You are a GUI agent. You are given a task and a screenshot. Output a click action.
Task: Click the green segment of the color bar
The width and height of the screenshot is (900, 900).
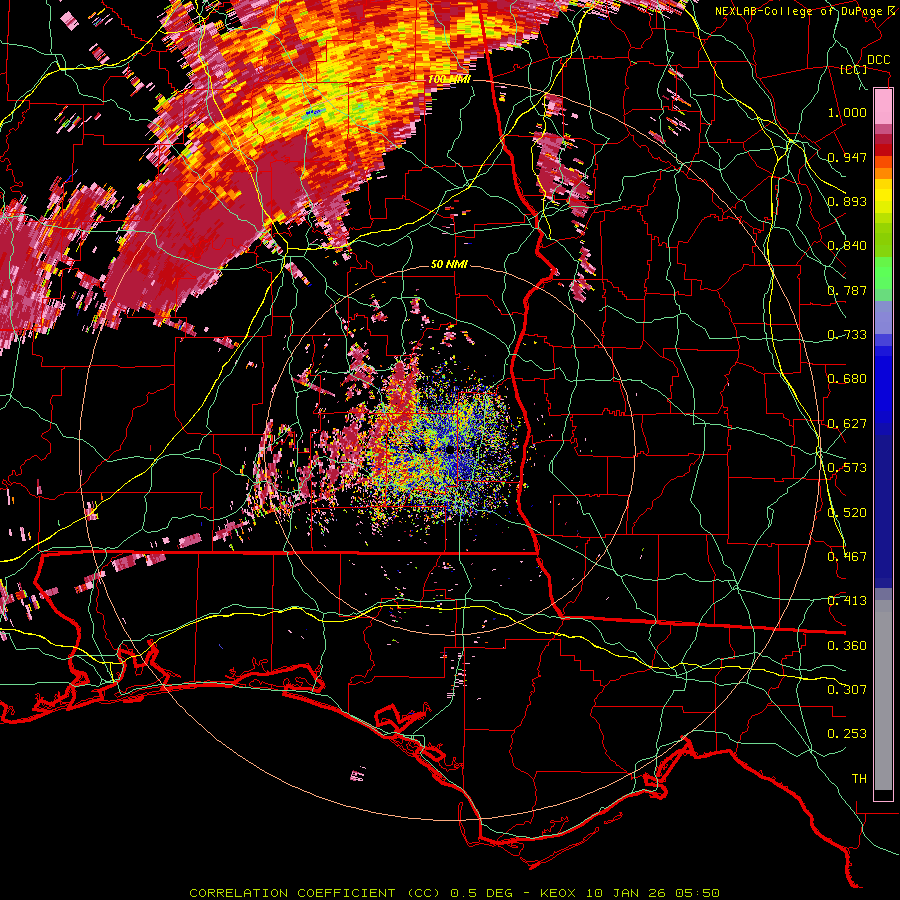883,273
